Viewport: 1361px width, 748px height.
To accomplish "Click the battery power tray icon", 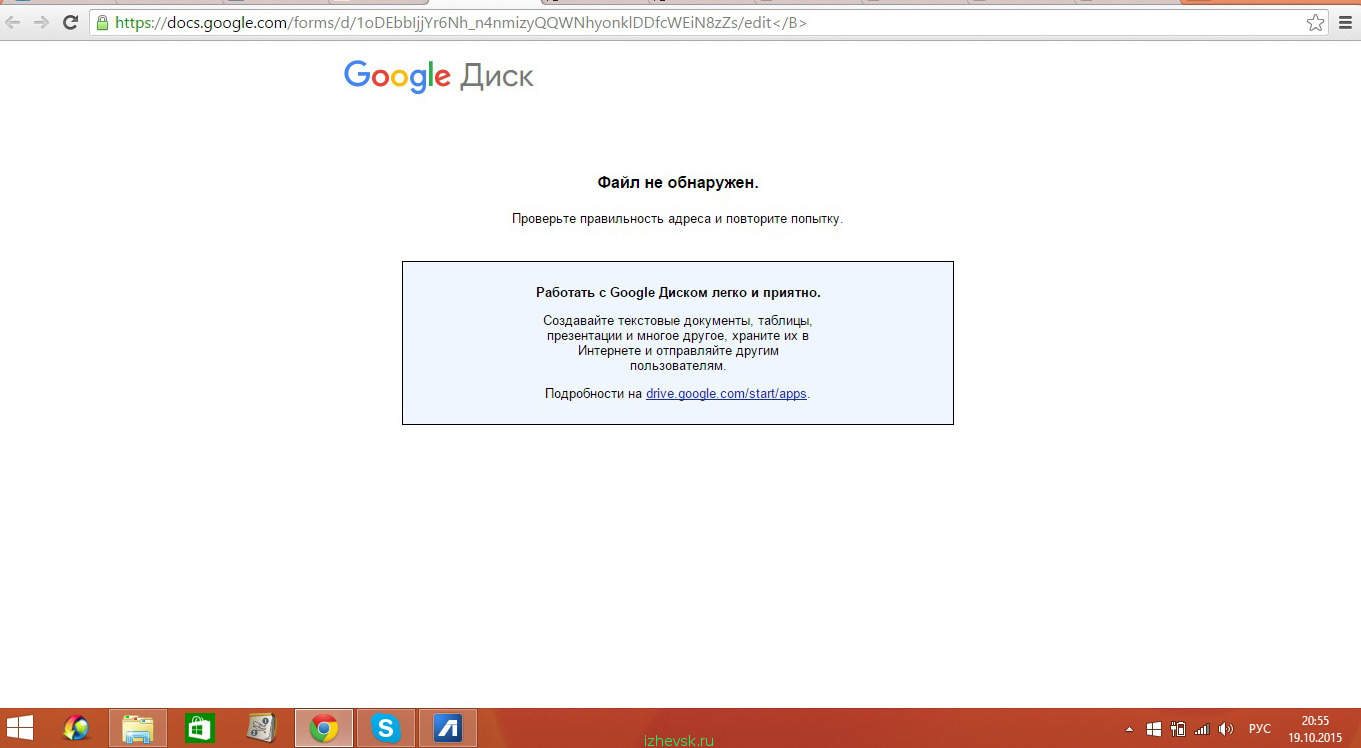I will click(1178, 729).
